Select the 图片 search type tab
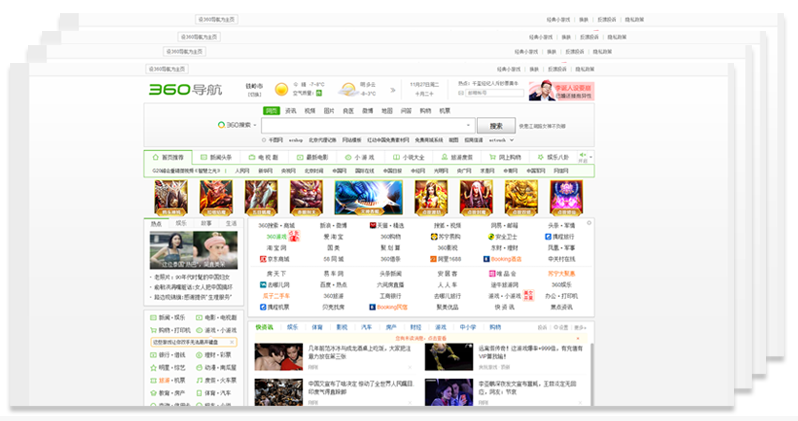This screenshot has height=421, width=798. (x=329, y=110)
